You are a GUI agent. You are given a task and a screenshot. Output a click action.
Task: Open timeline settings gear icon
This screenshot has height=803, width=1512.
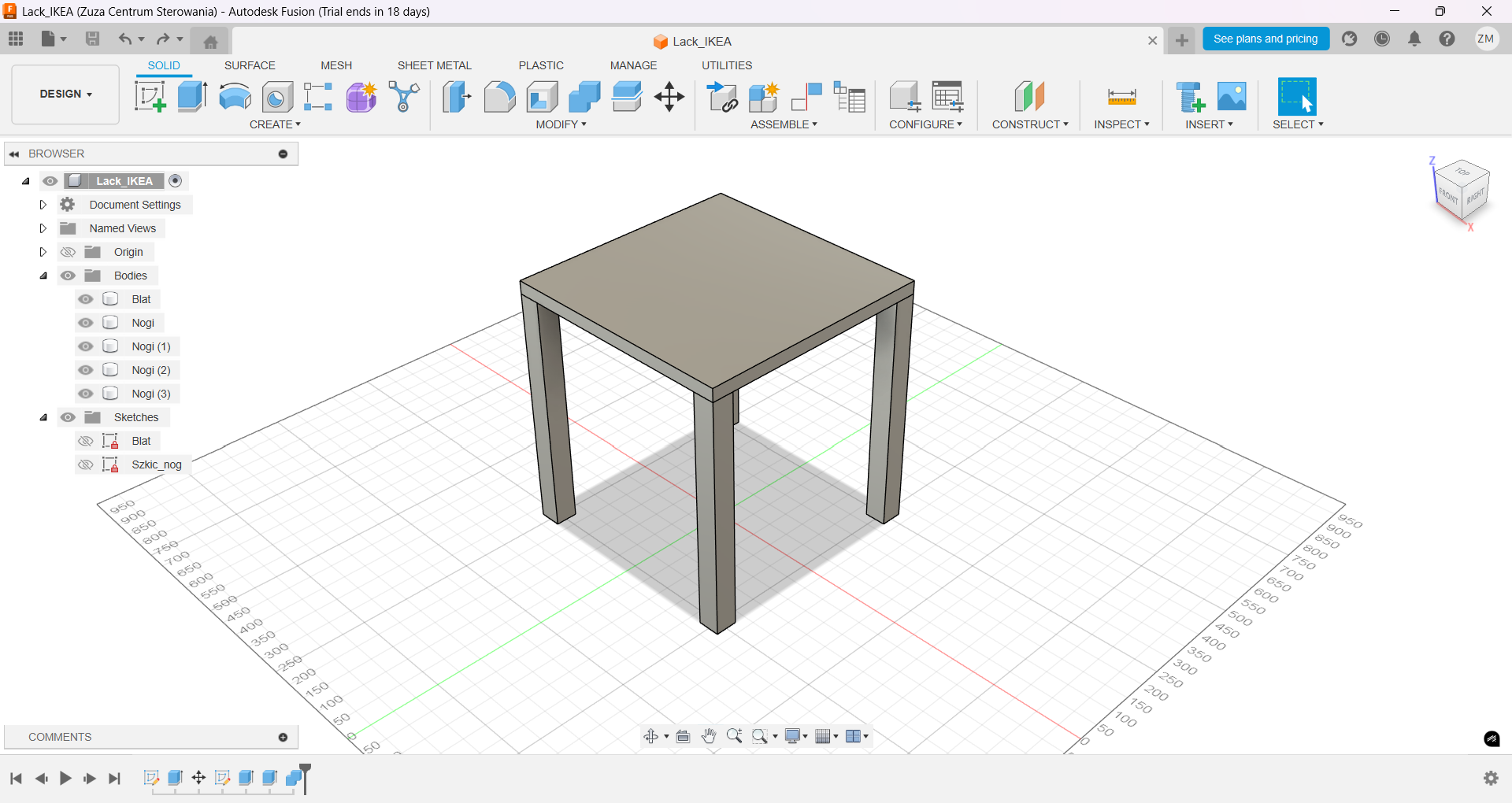pyautogui.click(x=1491, y=778)
